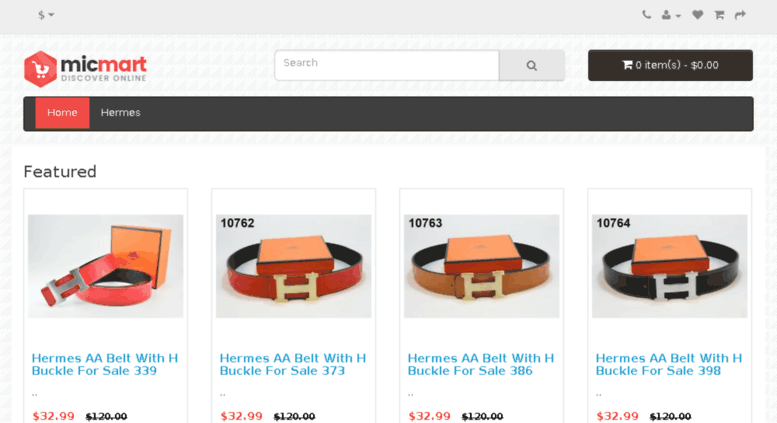Open the Hermes menu item

(120, 113)
